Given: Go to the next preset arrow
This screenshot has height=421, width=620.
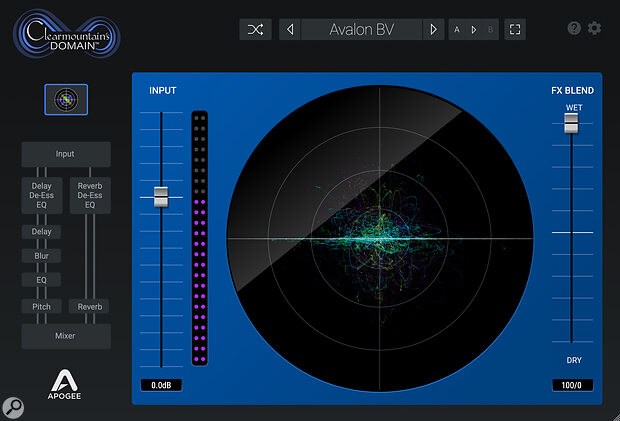Looking at the screenshot, I should click(x=433, y=29).
